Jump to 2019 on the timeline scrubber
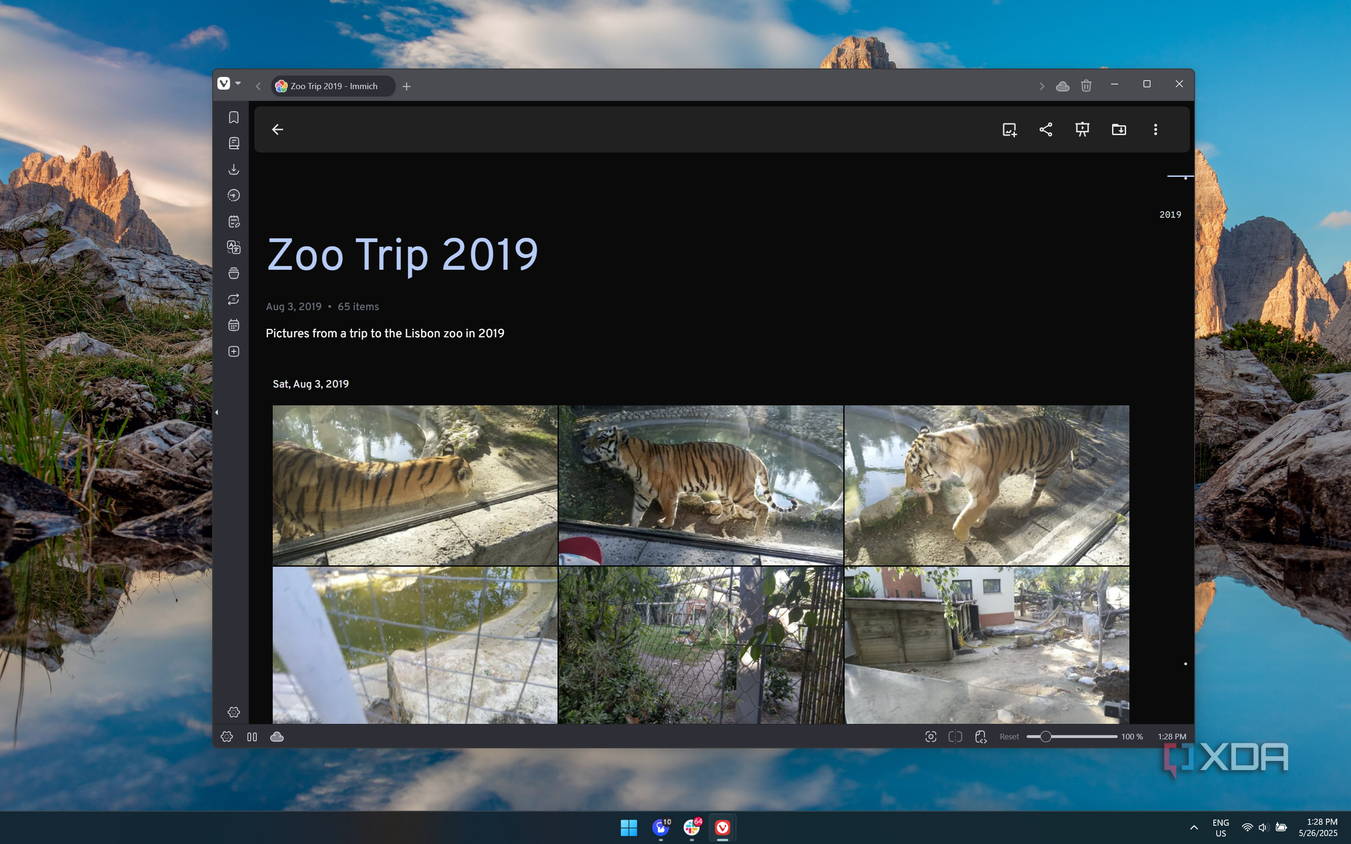The width and height of the screenshot is (1351, 844). click(1170, 214)
